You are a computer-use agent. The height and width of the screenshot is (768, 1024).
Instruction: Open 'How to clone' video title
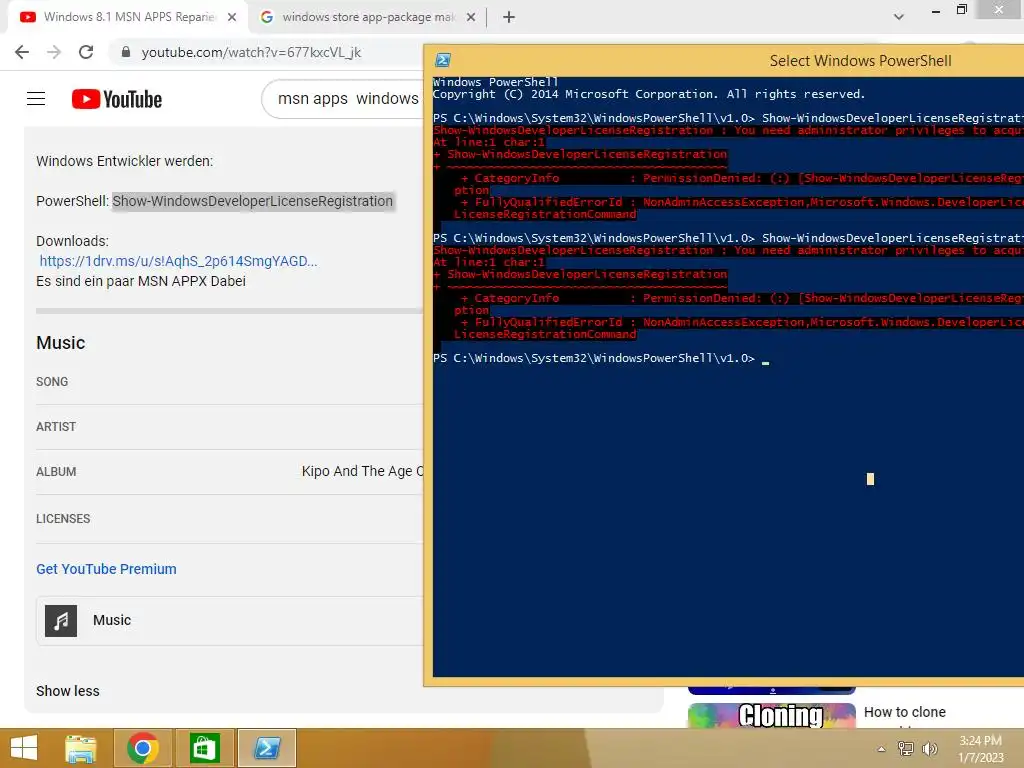point(905,712)
